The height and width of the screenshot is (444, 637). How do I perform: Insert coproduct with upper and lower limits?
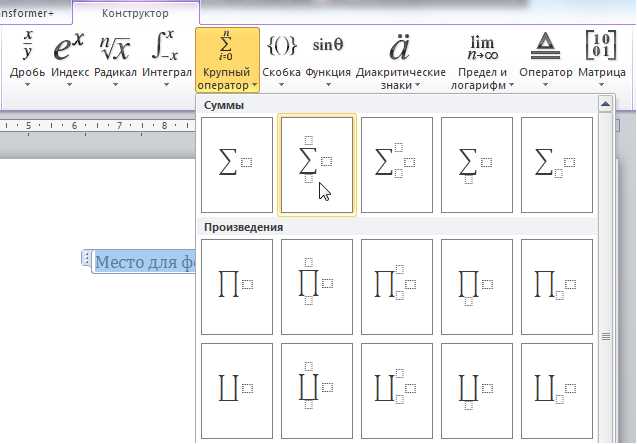[x=317, y=391]
